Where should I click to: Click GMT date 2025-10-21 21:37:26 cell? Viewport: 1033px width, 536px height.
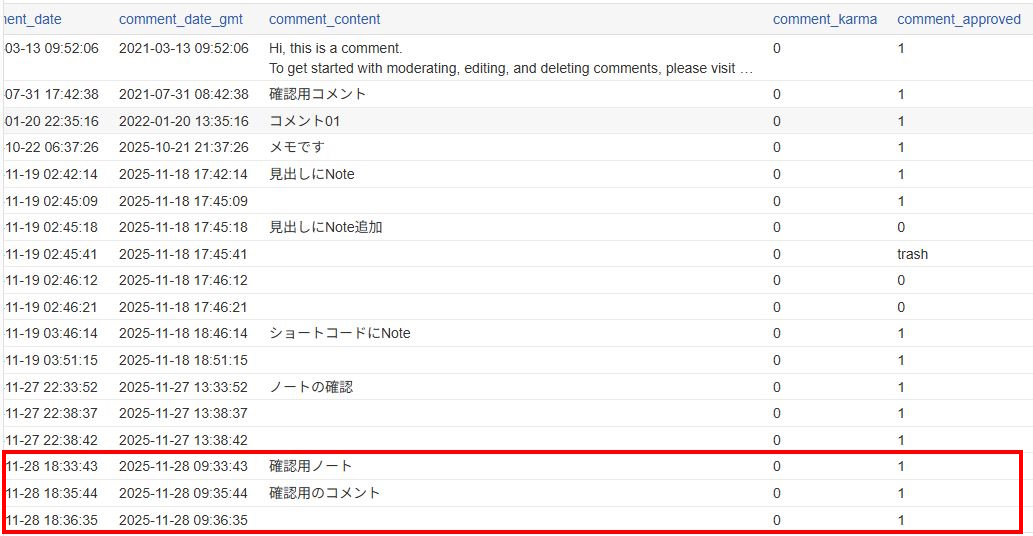click(x=183, y=147)
